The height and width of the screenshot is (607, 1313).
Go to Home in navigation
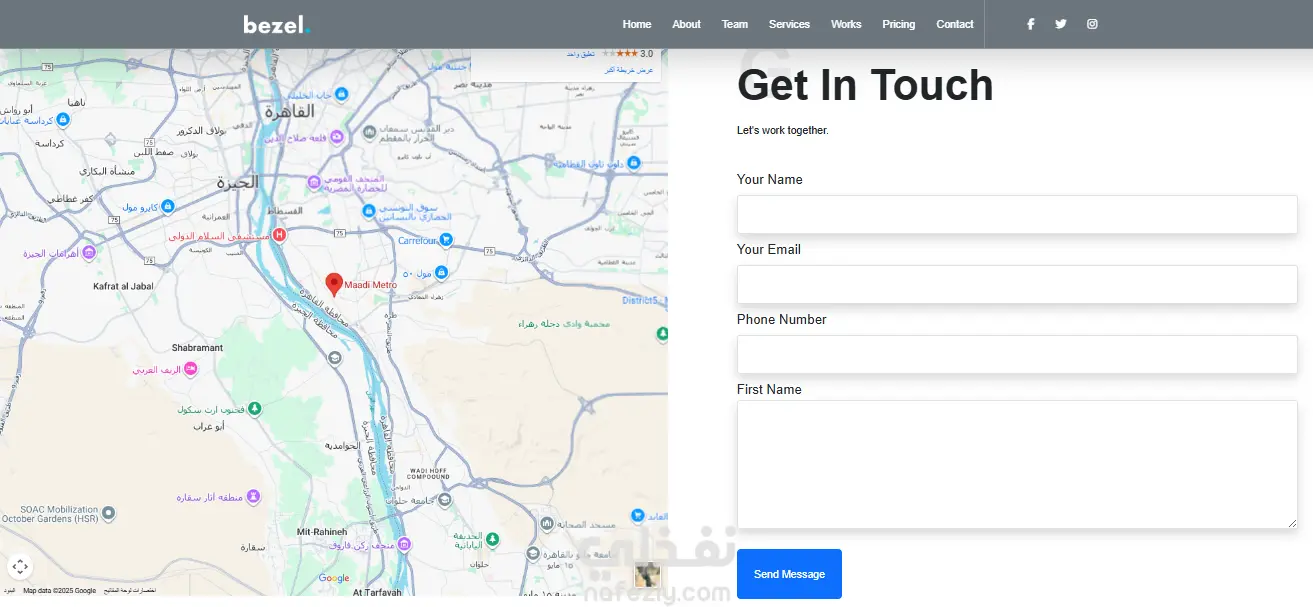pyautogui.click(x=637, y=24)
